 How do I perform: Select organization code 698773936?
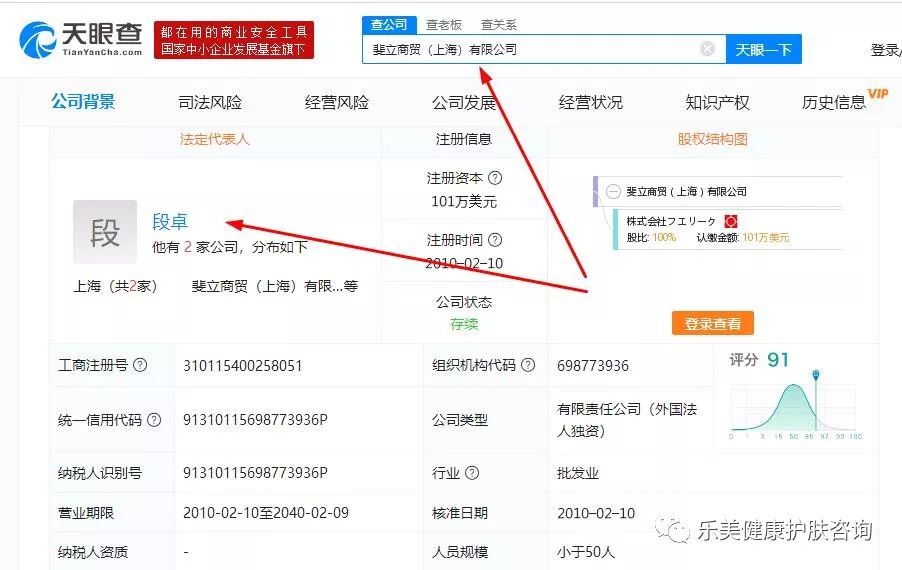tap(593, 366)
